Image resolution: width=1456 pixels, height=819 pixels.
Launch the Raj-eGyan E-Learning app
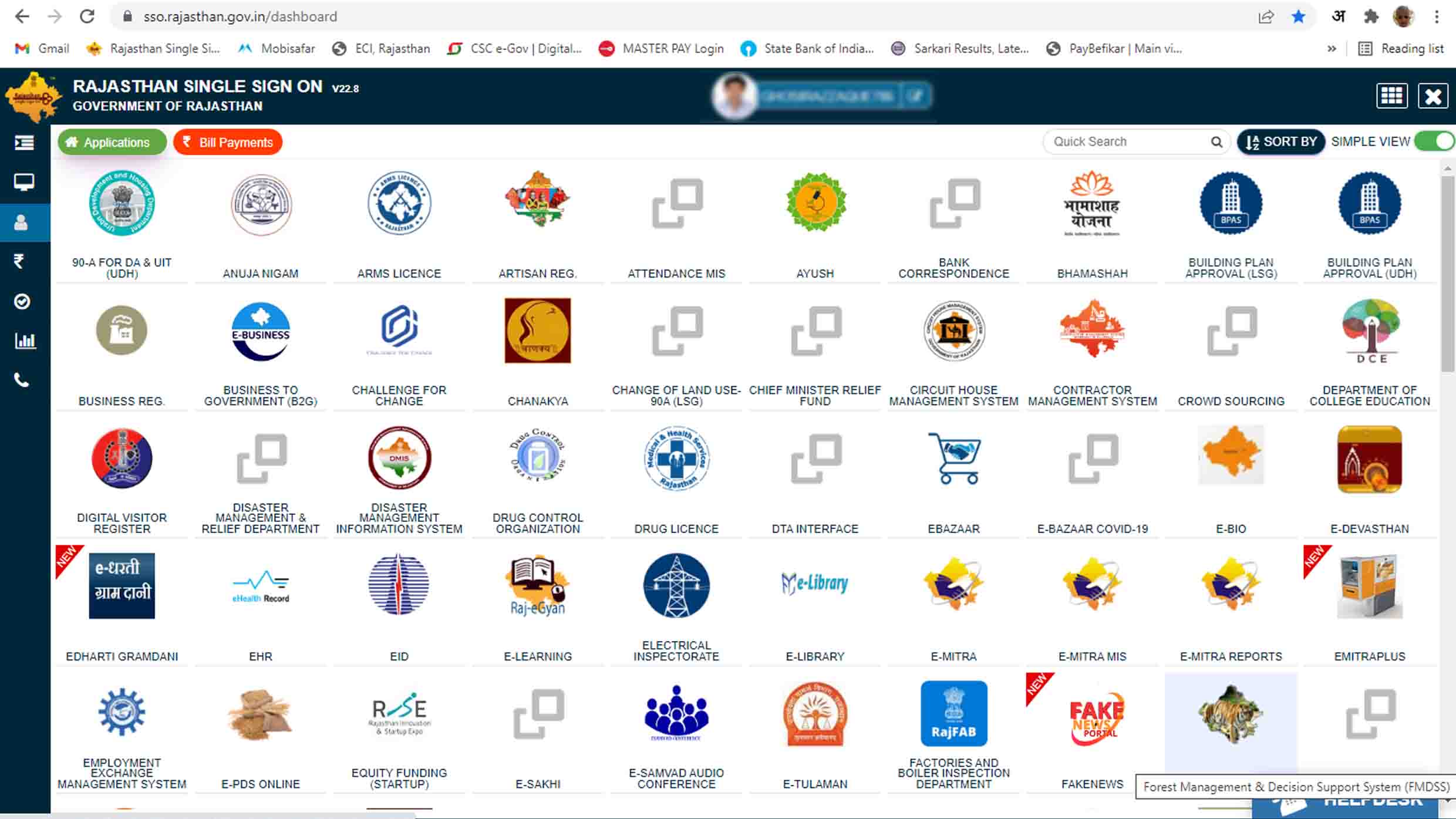tap(538, 586)
